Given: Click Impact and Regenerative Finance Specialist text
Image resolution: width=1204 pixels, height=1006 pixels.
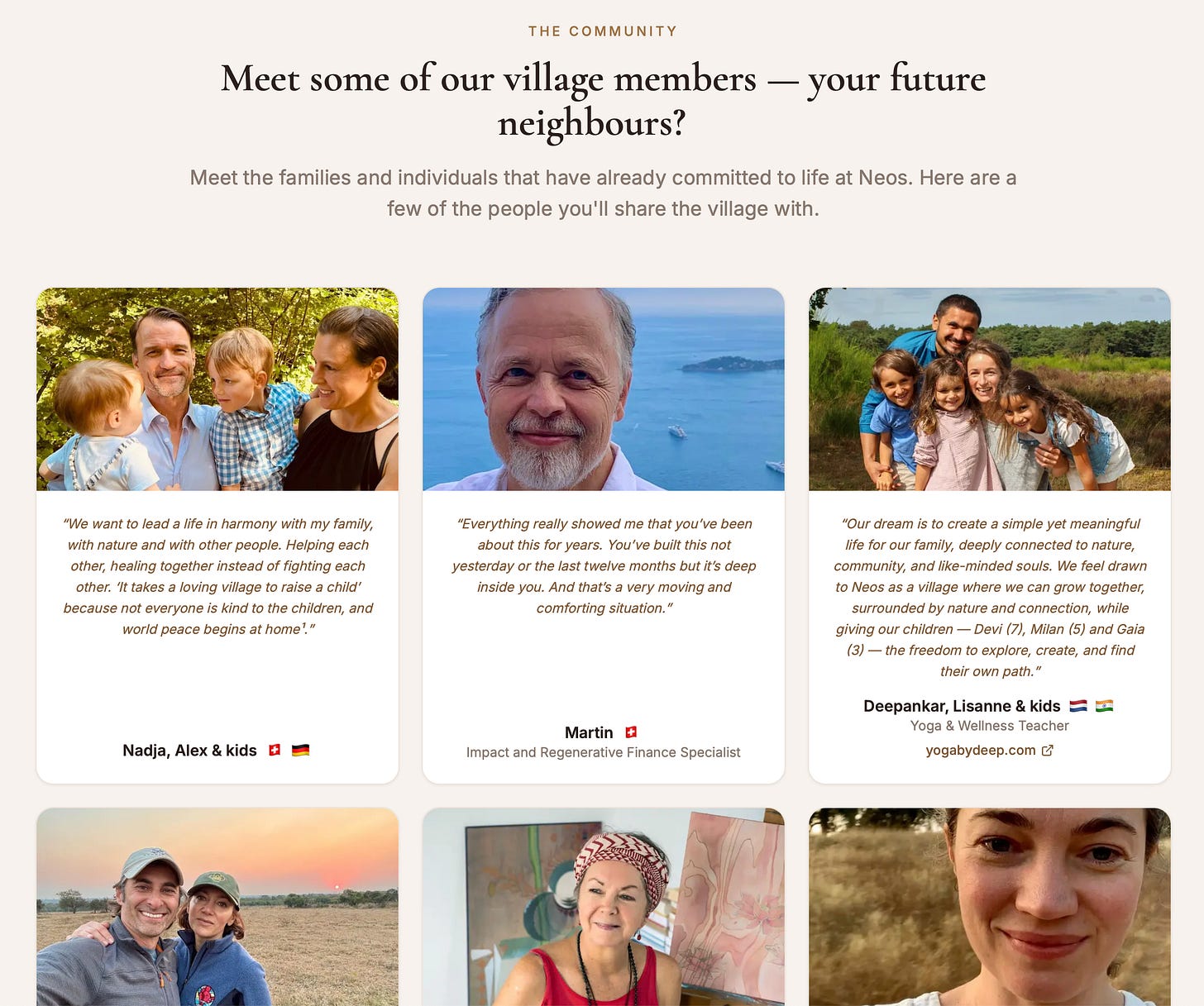Looking at the screenshot, I should 604,752.
